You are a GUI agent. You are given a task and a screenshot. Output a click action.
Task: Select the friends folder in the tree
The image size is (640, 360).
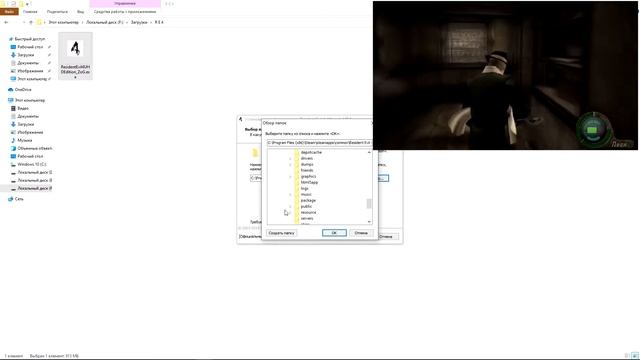tap(307, 170)
